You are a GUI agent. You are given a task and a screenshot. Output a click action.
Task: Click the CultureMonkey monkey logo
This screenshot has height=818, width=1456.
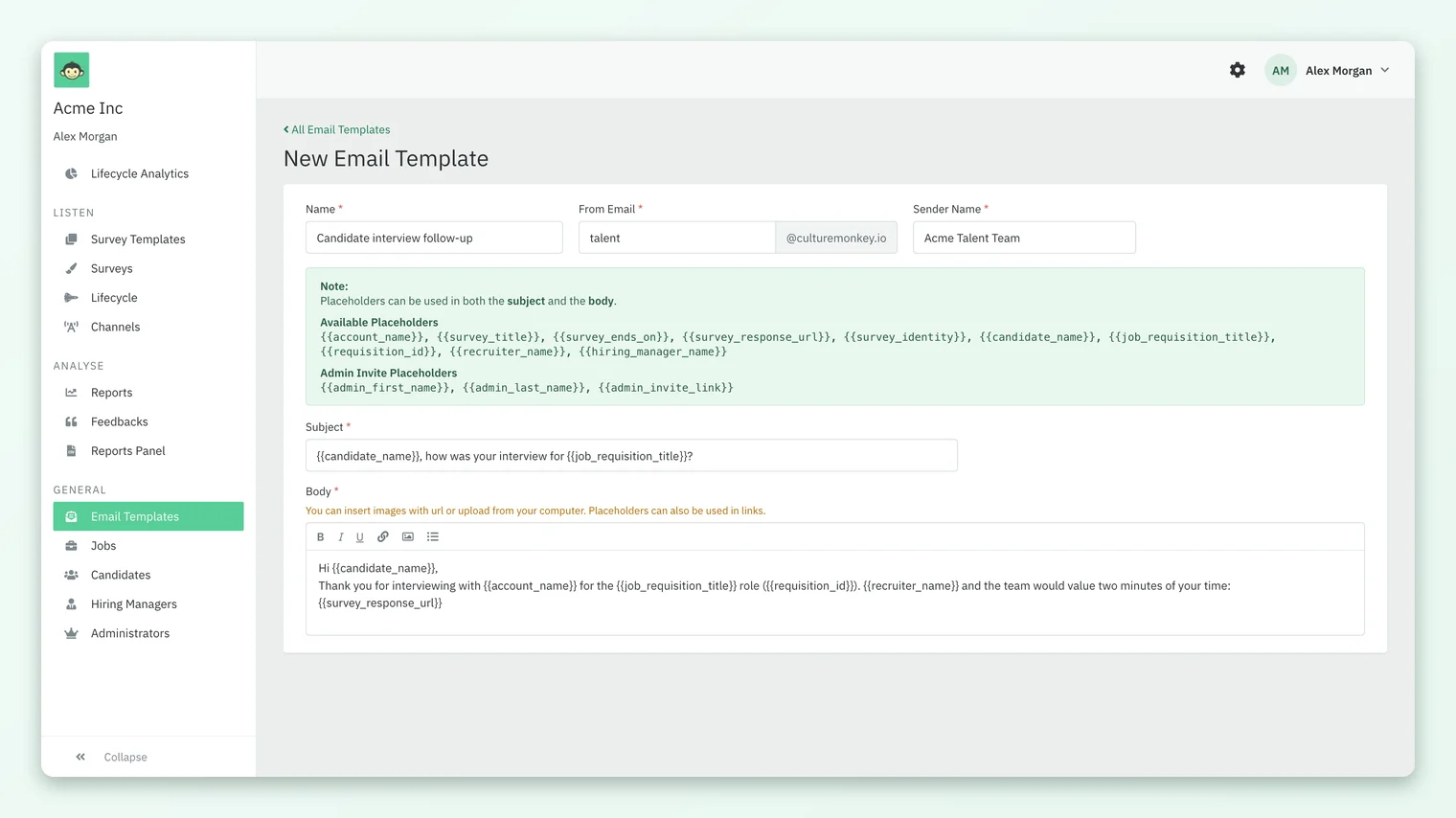click(x=72, y=70)
